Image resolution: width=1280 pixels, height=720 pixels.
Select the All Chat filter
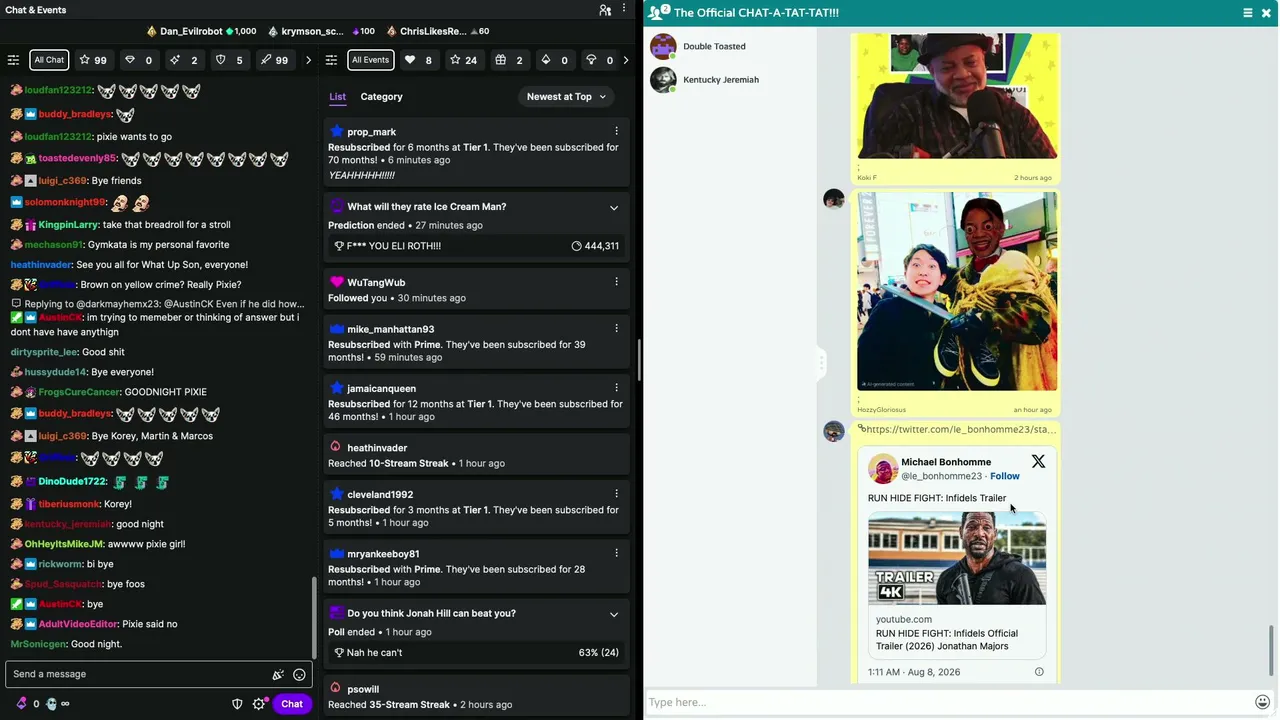click(49, 60)
